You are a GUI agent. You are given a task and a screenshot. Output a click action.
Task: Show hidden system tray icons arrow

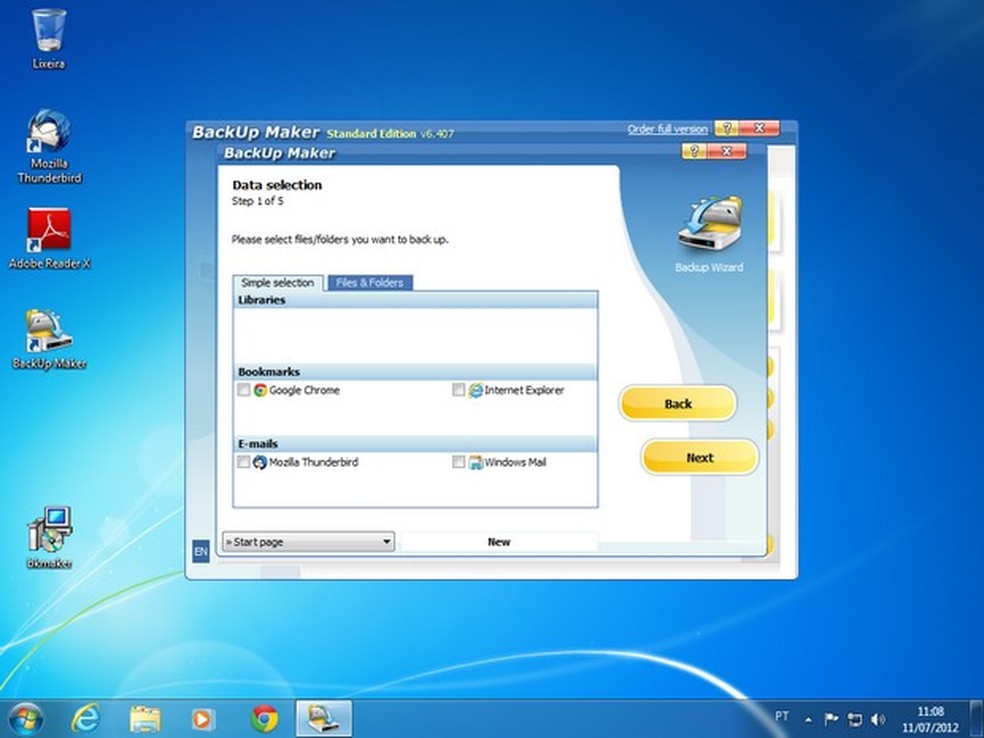pos(808,719)
